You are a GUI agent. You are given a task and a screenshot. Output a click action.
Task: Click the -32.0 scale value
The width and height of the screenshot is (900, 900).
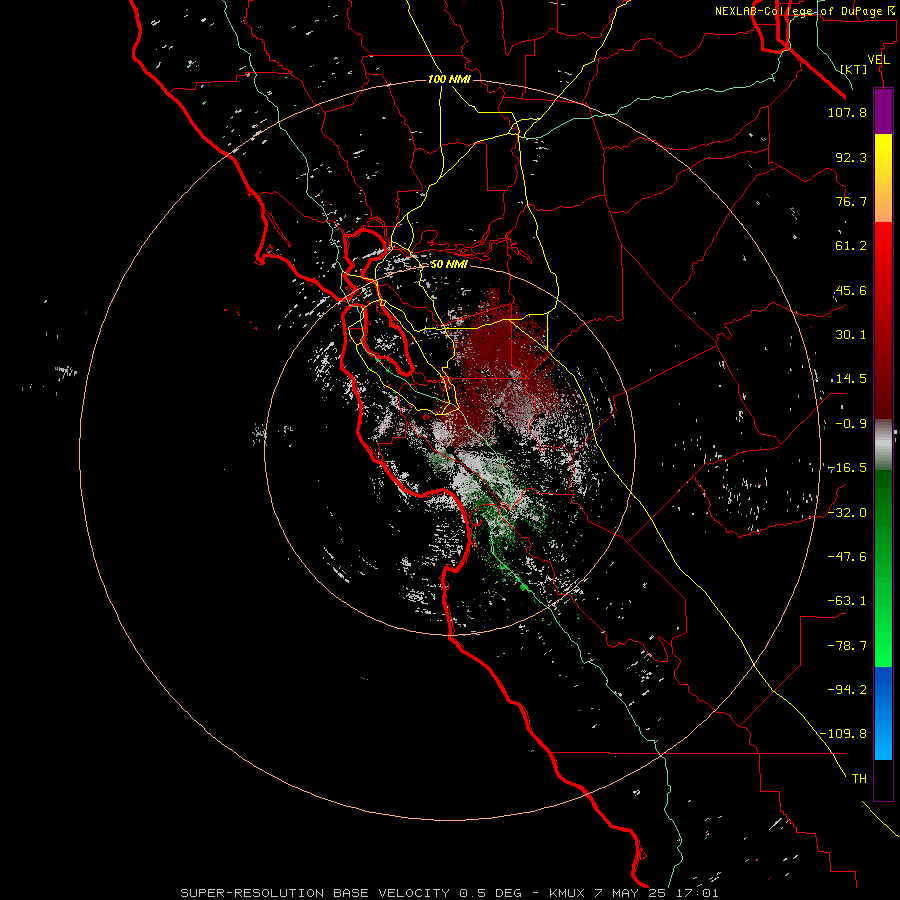(848, 513)
